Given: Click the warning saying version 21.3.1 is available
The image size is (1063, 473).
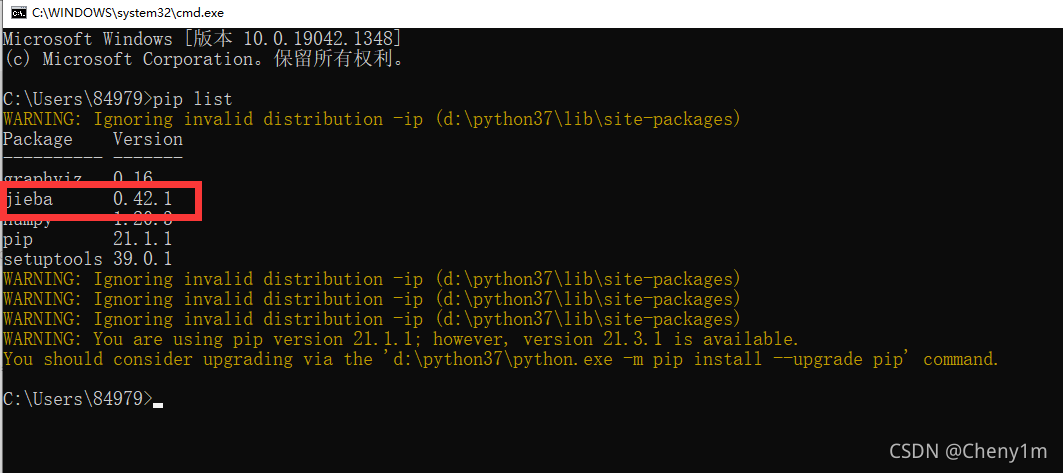Looking at the screenshot, I should pos(401,339).
